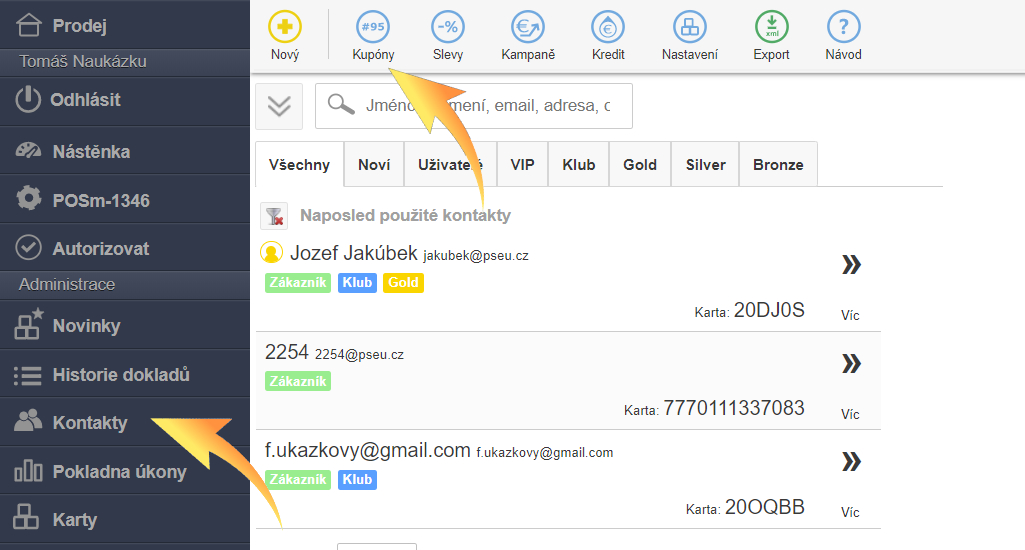Screen dimensions: 1025x550
Task: Click the Nový add contact icon
Action: pyautogui.click(x=285, y=27)
